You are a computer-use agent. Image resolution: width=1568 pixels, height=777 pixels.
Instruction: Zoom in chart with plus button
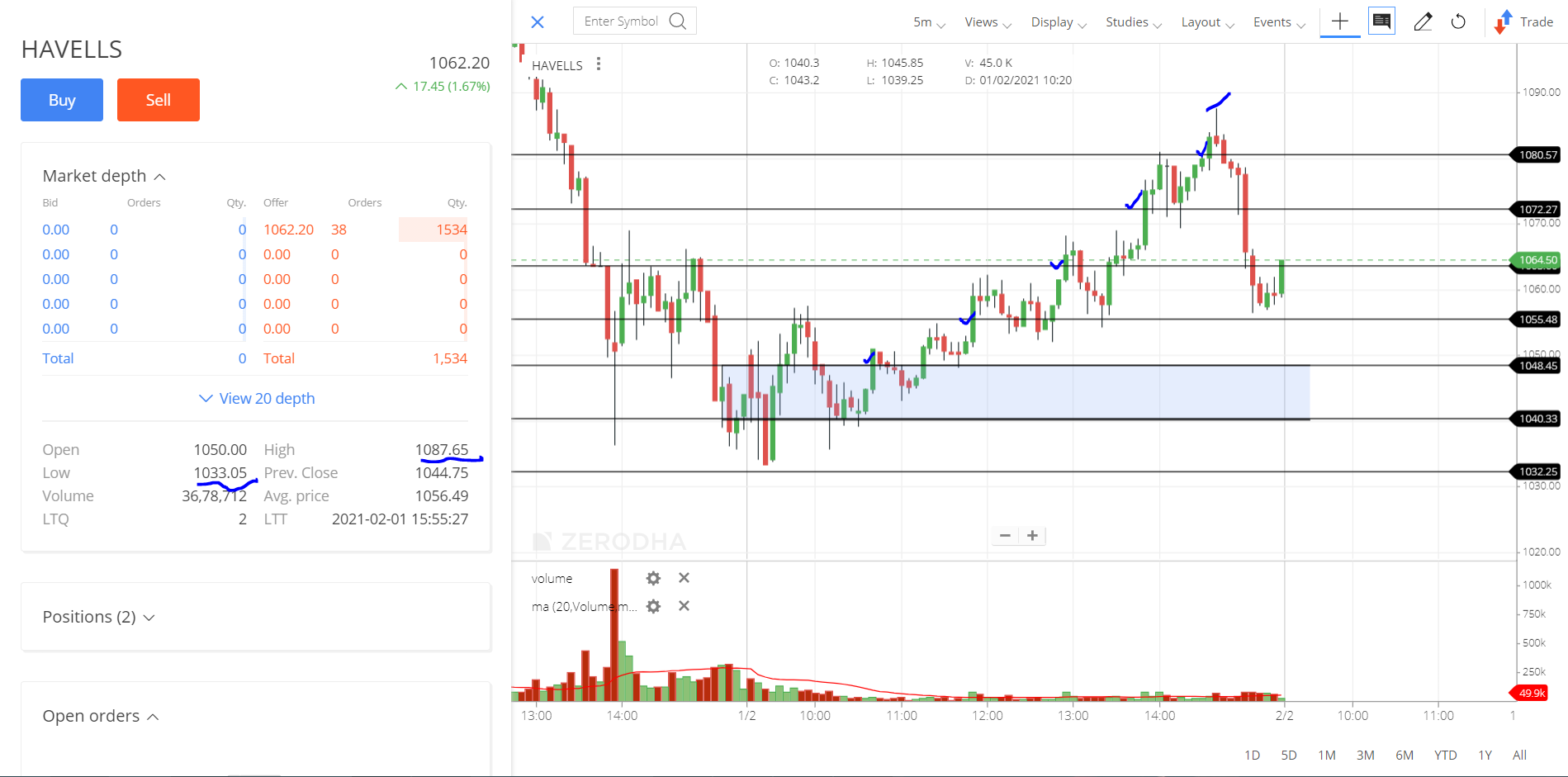1032,536
